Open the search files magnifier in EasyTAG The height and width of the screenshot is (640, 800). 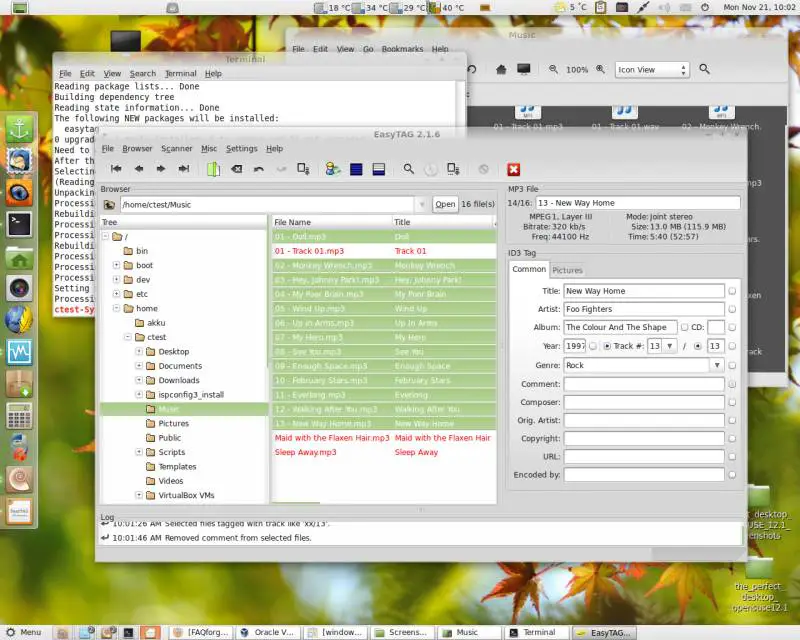[408, 169]
